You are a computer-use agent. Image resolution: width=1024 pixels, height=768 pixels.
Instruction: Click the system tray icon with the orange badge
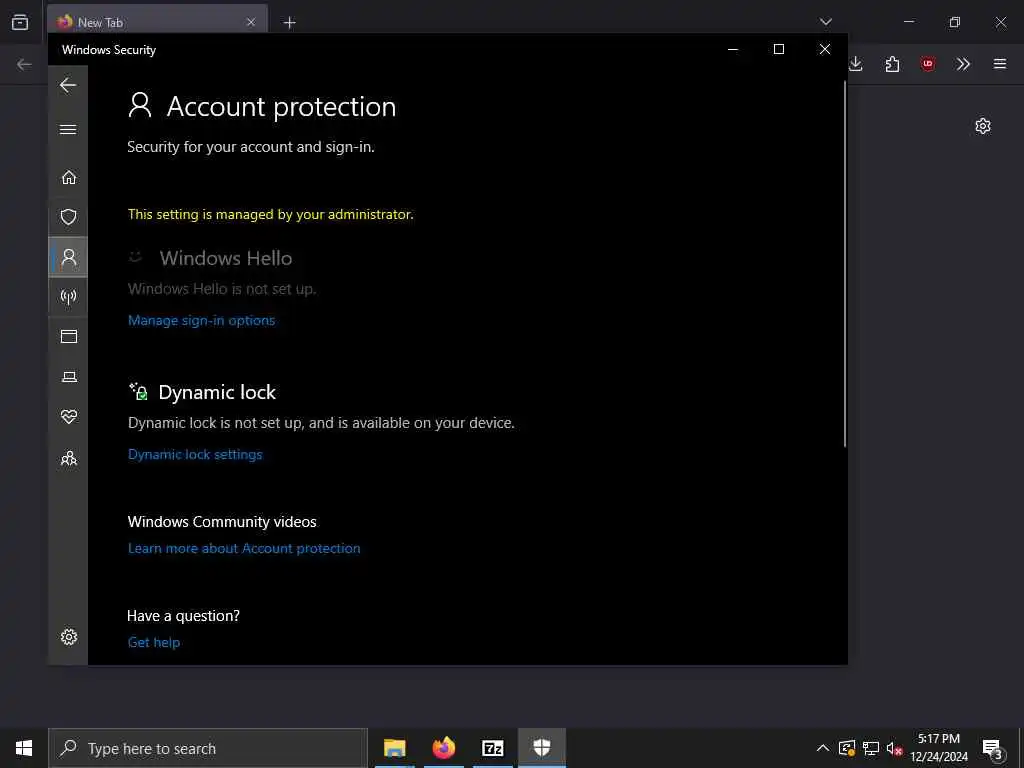pyautogui.click(x=847, y=748)
